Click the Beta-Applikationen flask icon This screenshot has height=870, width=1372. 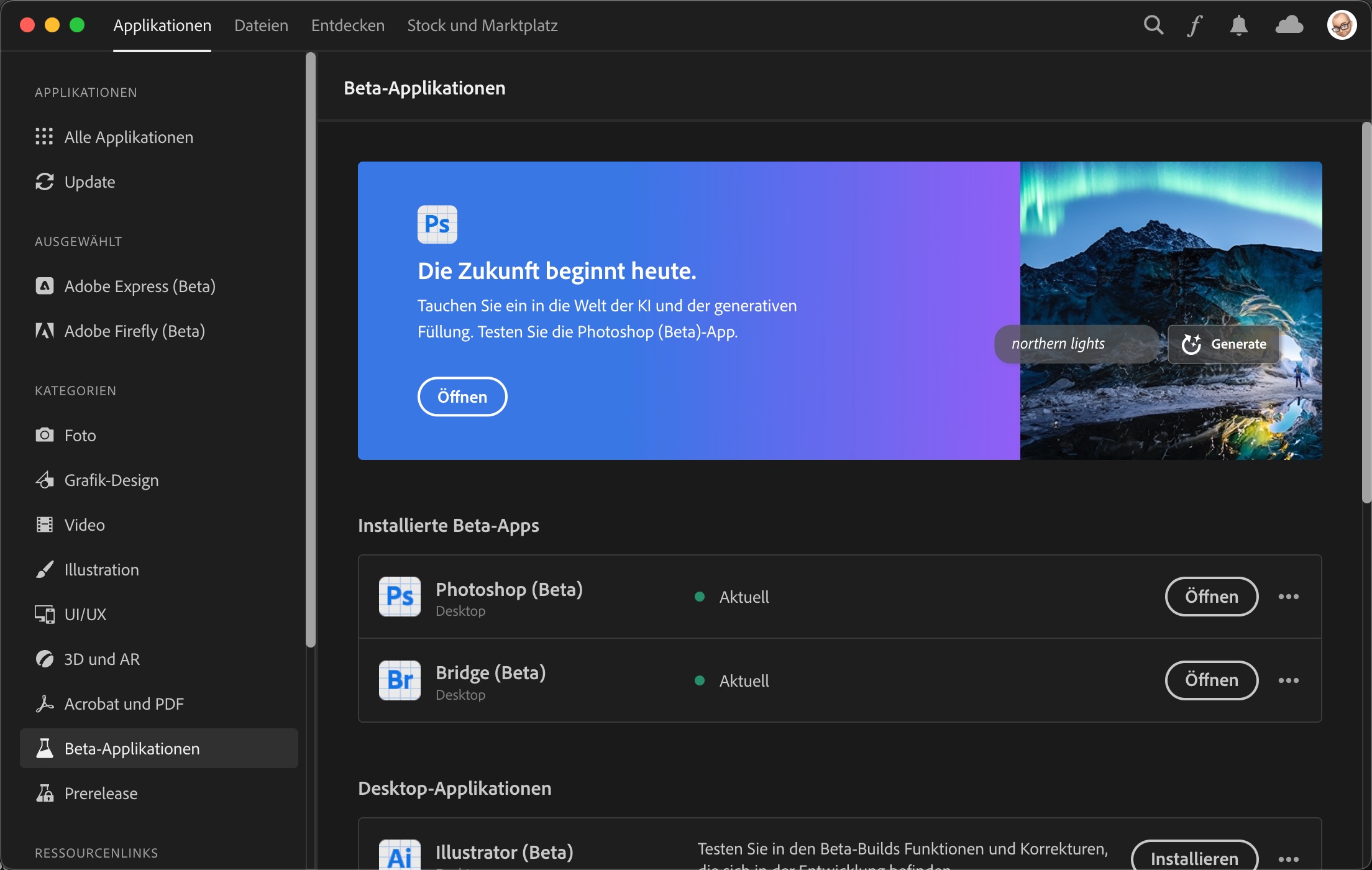coord(44,748)
